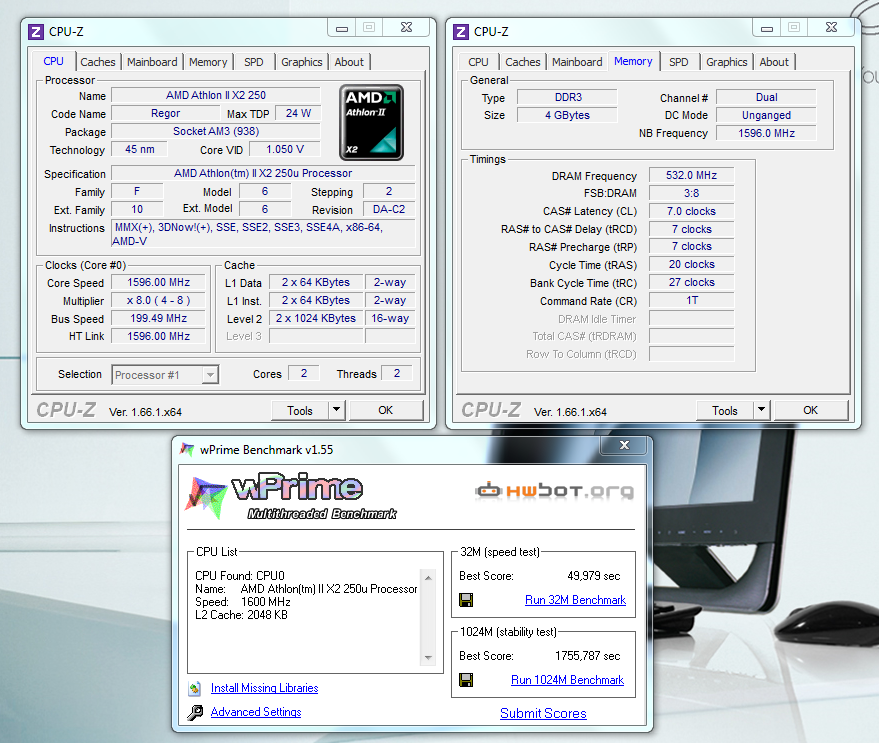Click the Submit Scores link
This screenshot has width=879, height=743.
[543, 713]
